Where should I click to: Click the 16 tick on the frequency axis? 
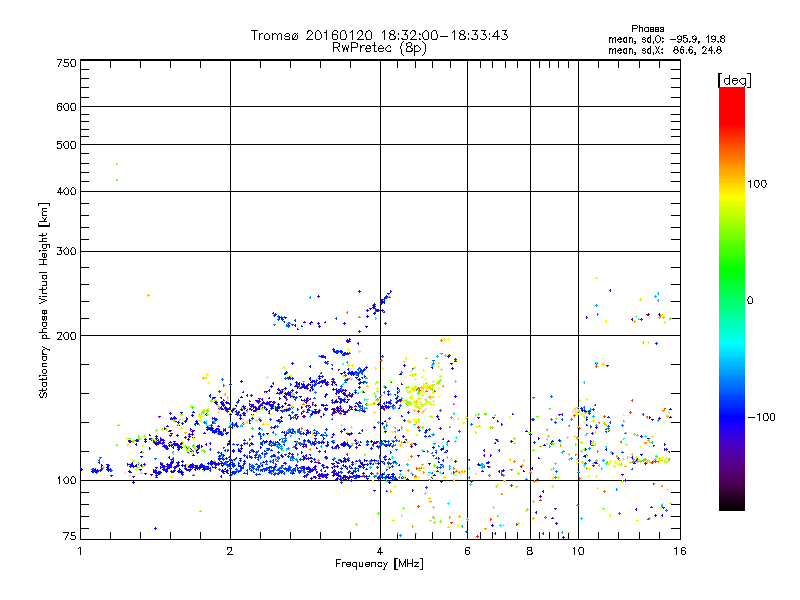point(677,551)
